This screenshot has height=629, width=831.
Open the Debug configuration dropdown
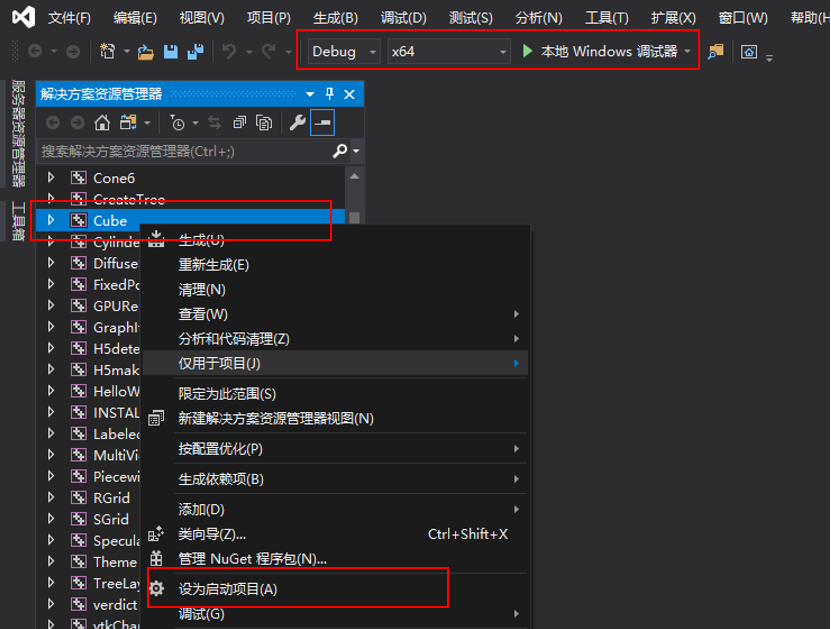[344, 51]
